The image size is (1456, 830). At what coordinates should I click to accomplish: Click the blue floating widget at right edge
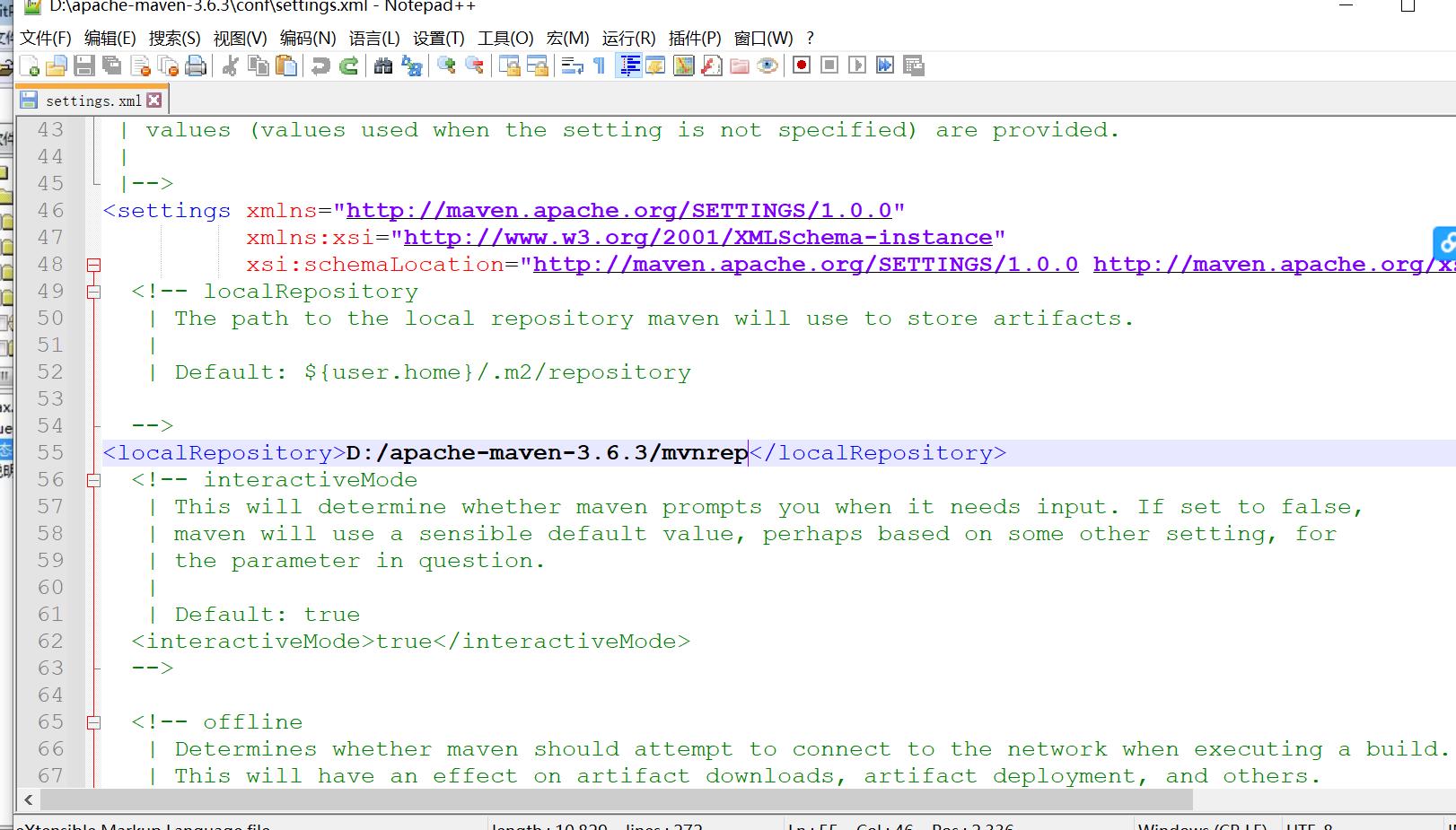coord(1444,243)
